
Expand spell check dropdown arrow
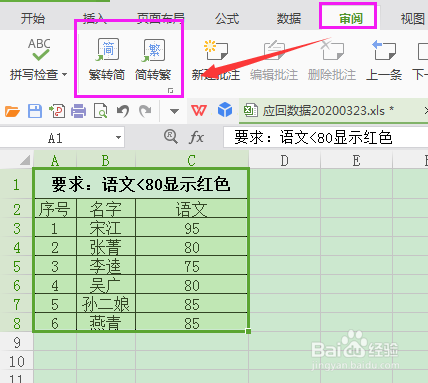click(65, 75)
